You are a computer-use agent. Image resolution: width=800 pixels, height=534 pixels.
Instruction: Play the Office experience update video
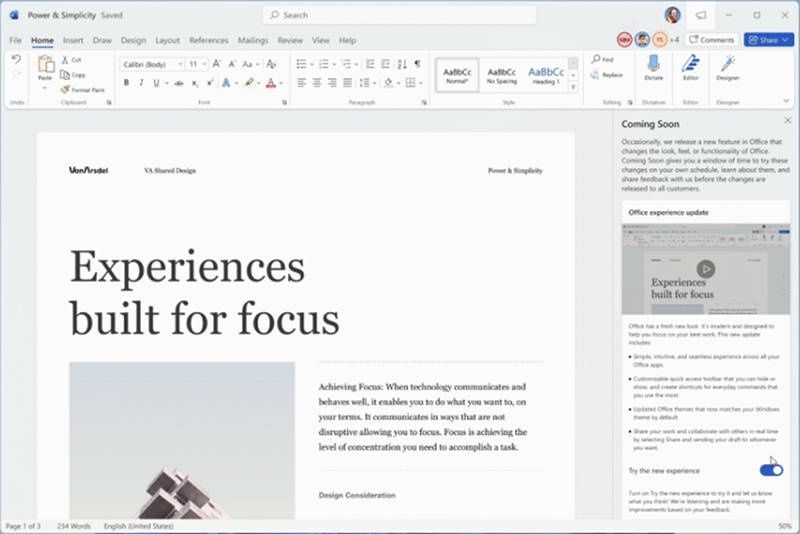[706, 268]
